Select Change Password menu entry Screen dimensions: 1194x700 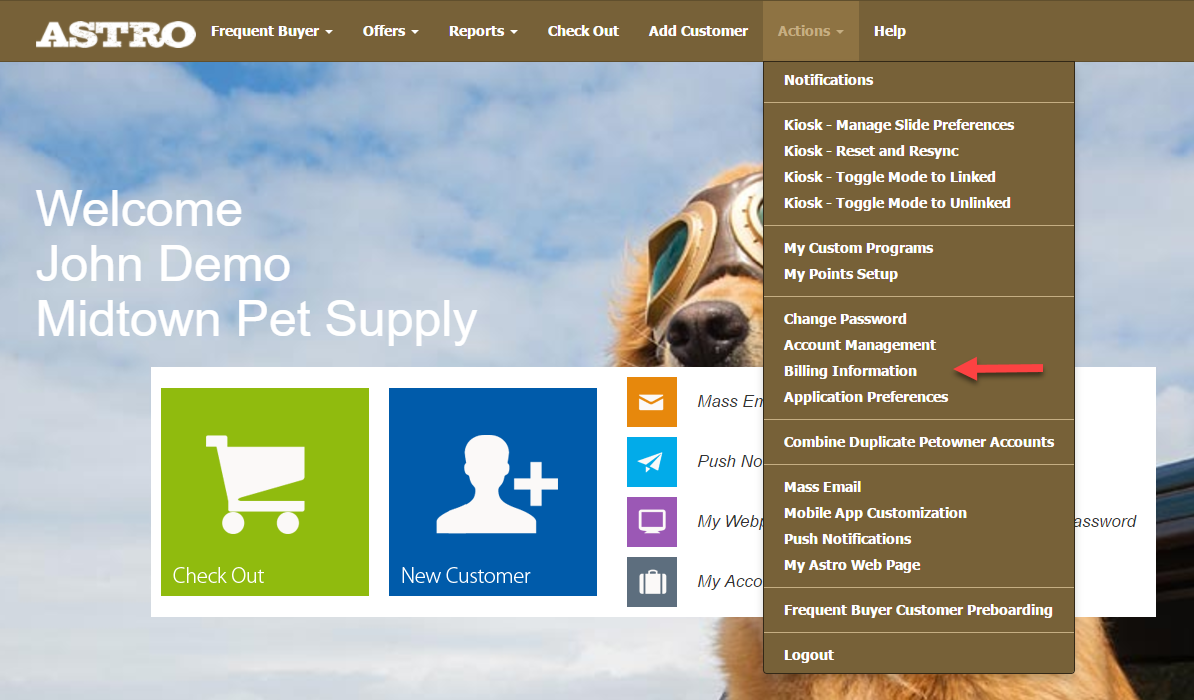tap(845, 318)
